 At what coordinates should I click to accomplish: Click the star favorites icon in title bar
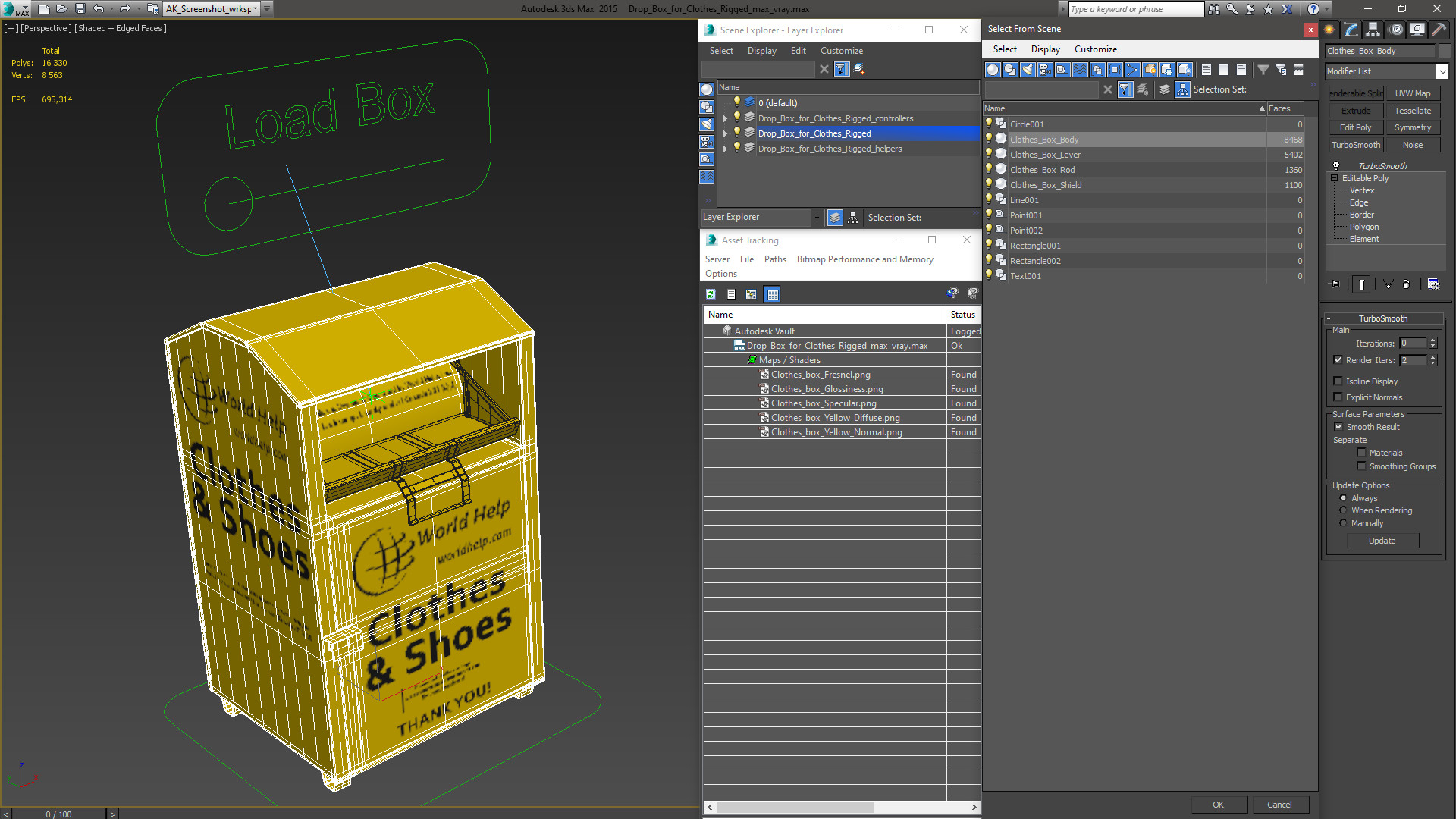[1269, 9]
